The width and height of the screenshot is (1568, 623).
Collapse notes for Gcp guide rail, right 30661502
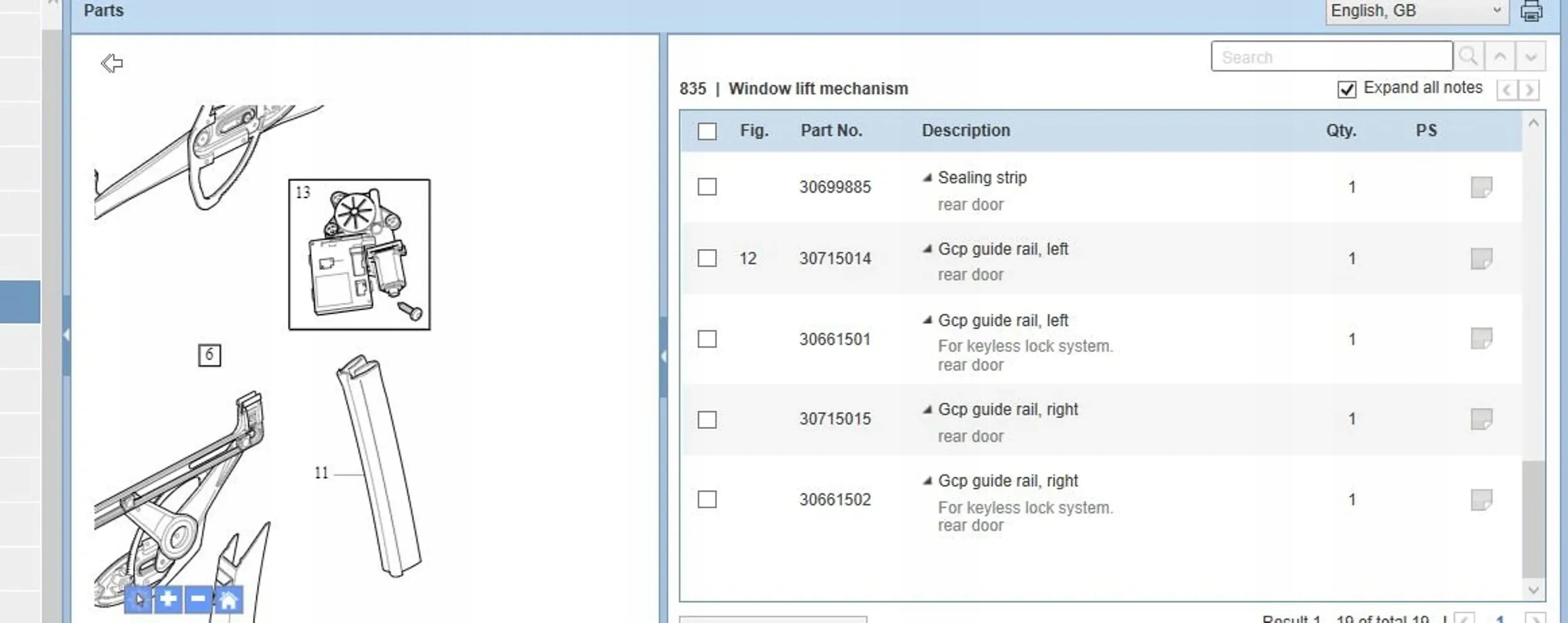927,481
